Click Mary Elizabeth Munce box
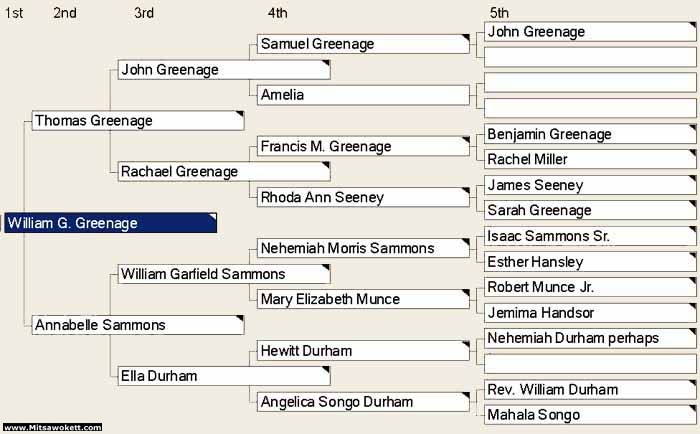The height and width of the screenshot is (434, 700). tap(362, 299)
